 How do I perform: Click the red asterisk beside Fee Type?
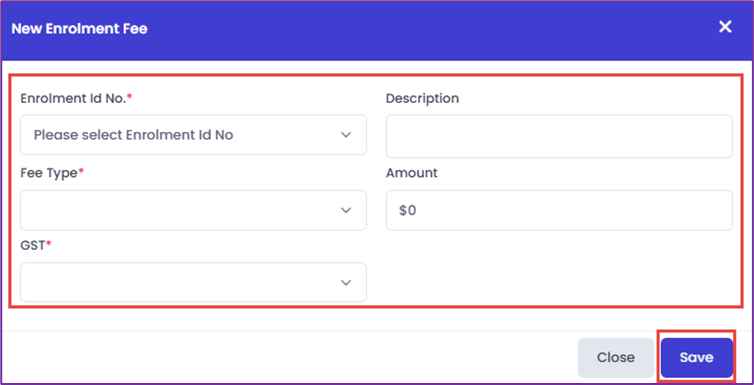pyautogui.click(x=81, y=171)
